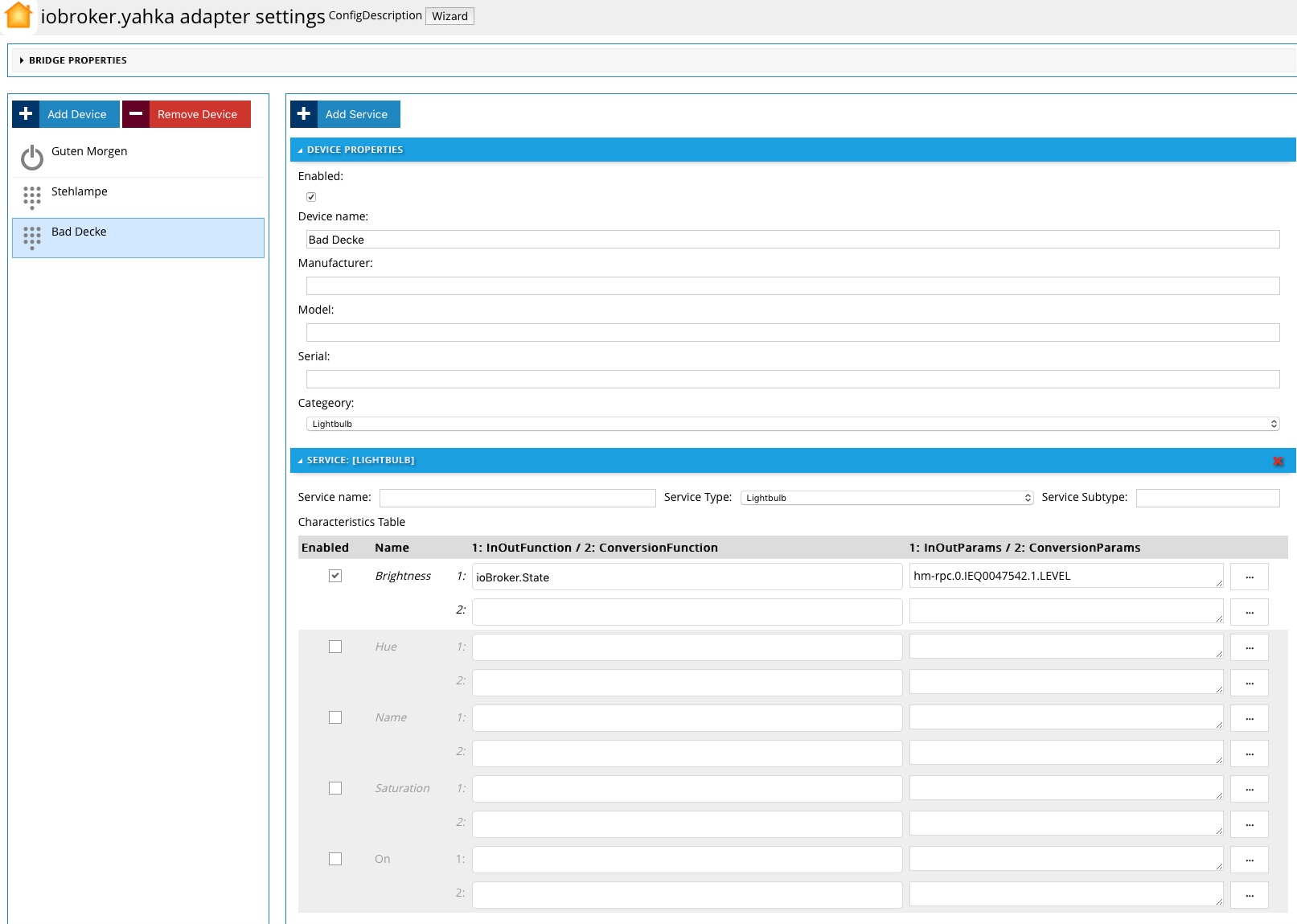Image resolution: width=1297 pixels, height=924 pixels.
Task: Click the plus icon on Add Device
Action: 26,114
